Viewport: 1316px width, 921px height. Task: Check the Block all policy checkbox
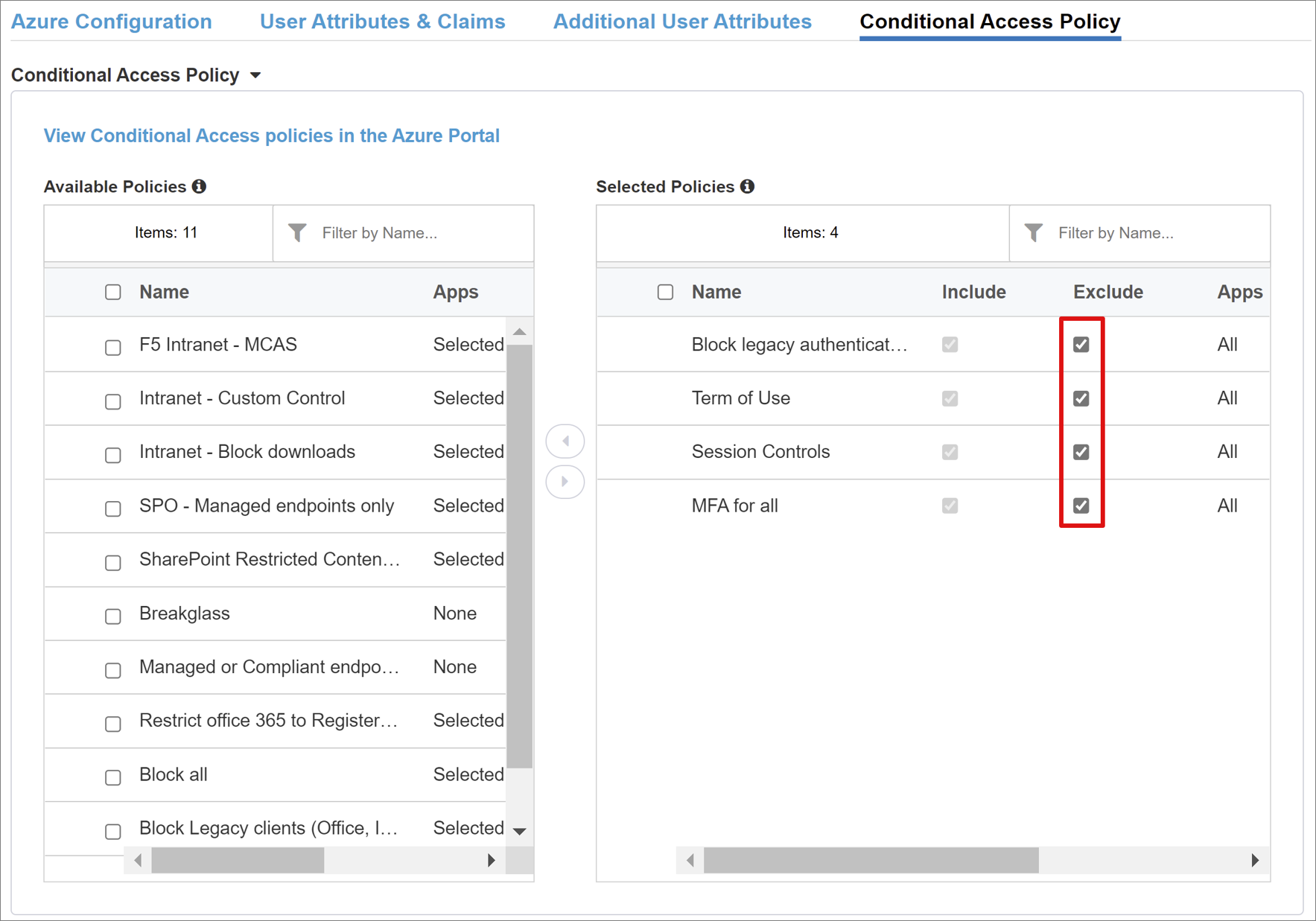coord(112,777)
